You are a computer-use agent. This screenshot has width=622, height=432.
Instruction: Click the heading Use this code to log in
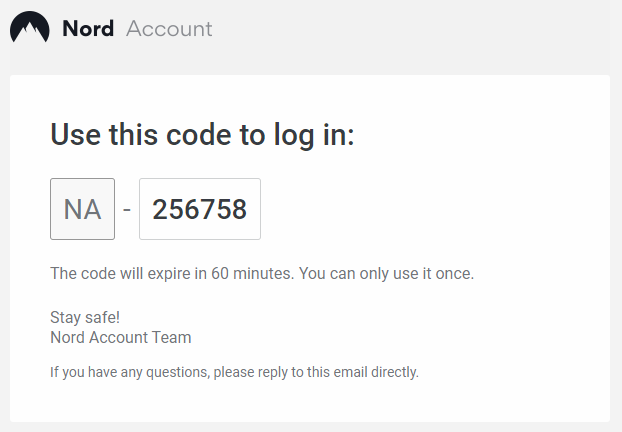pyautogui.click(x=202, y=136)
